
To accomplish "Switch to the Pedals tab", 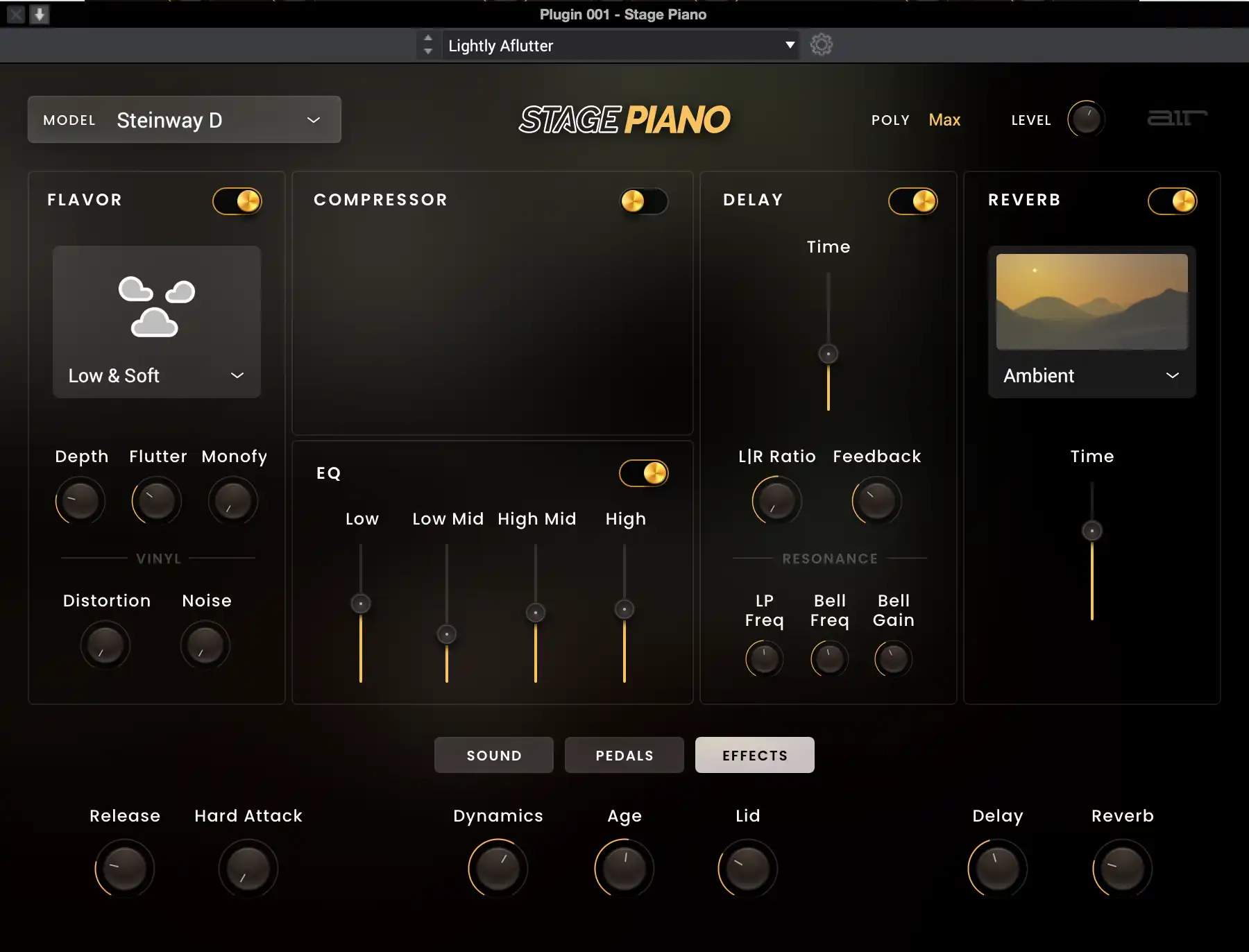I will (623, 755).
